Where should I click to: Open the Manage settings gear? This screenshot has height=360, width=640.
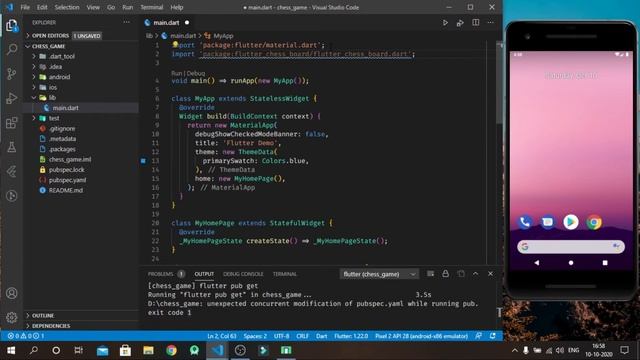[x=12, y=317]
